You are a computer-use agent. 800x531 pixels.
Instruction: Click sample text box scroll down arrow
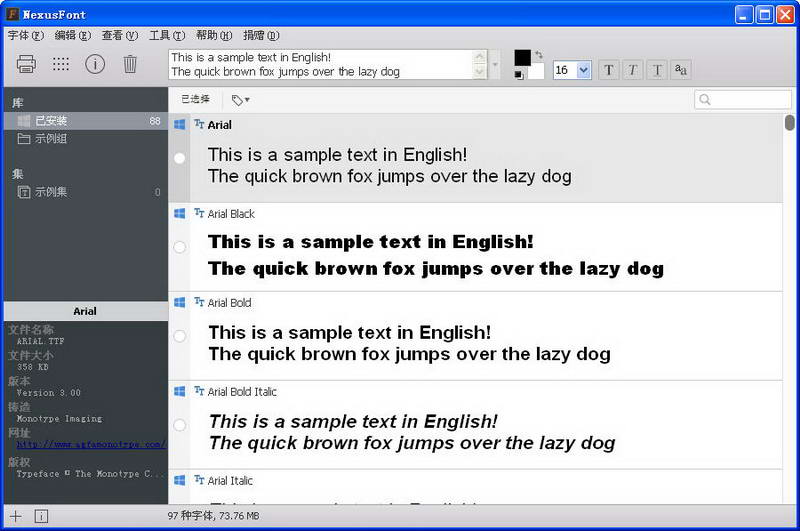tap(480, 72)
